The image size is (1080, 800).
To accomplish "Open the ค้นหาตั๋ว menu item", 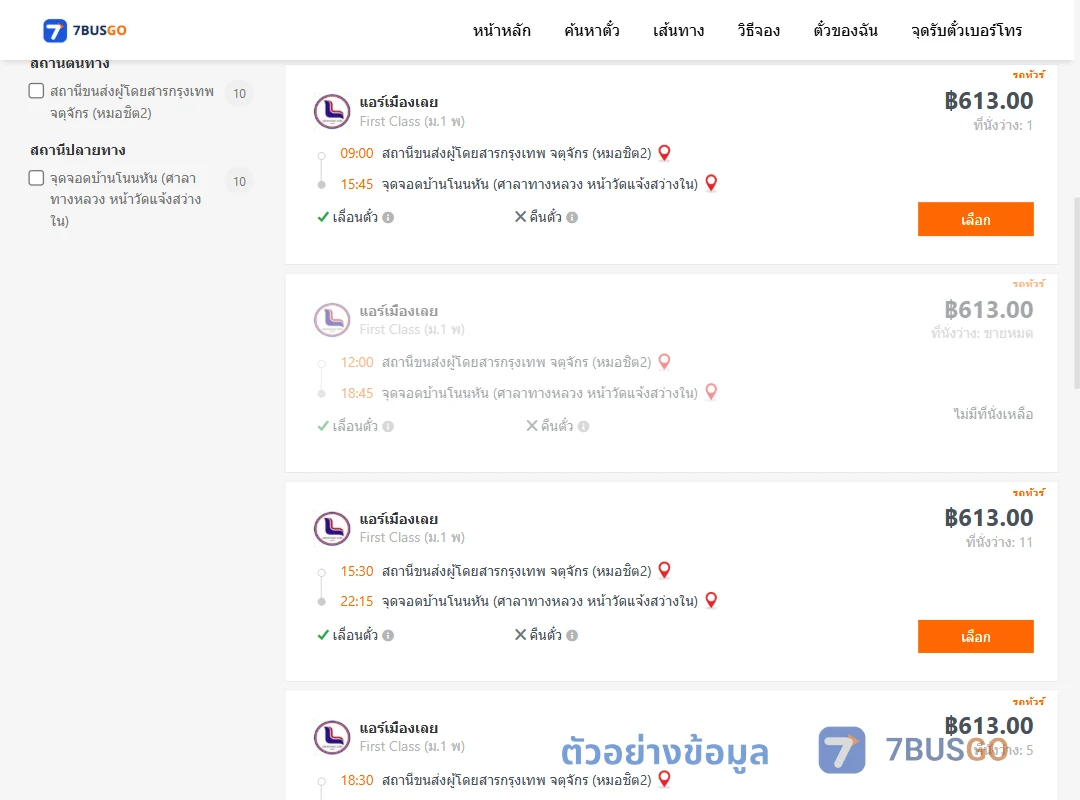I will pyautogui.click(x=592, y=30).
